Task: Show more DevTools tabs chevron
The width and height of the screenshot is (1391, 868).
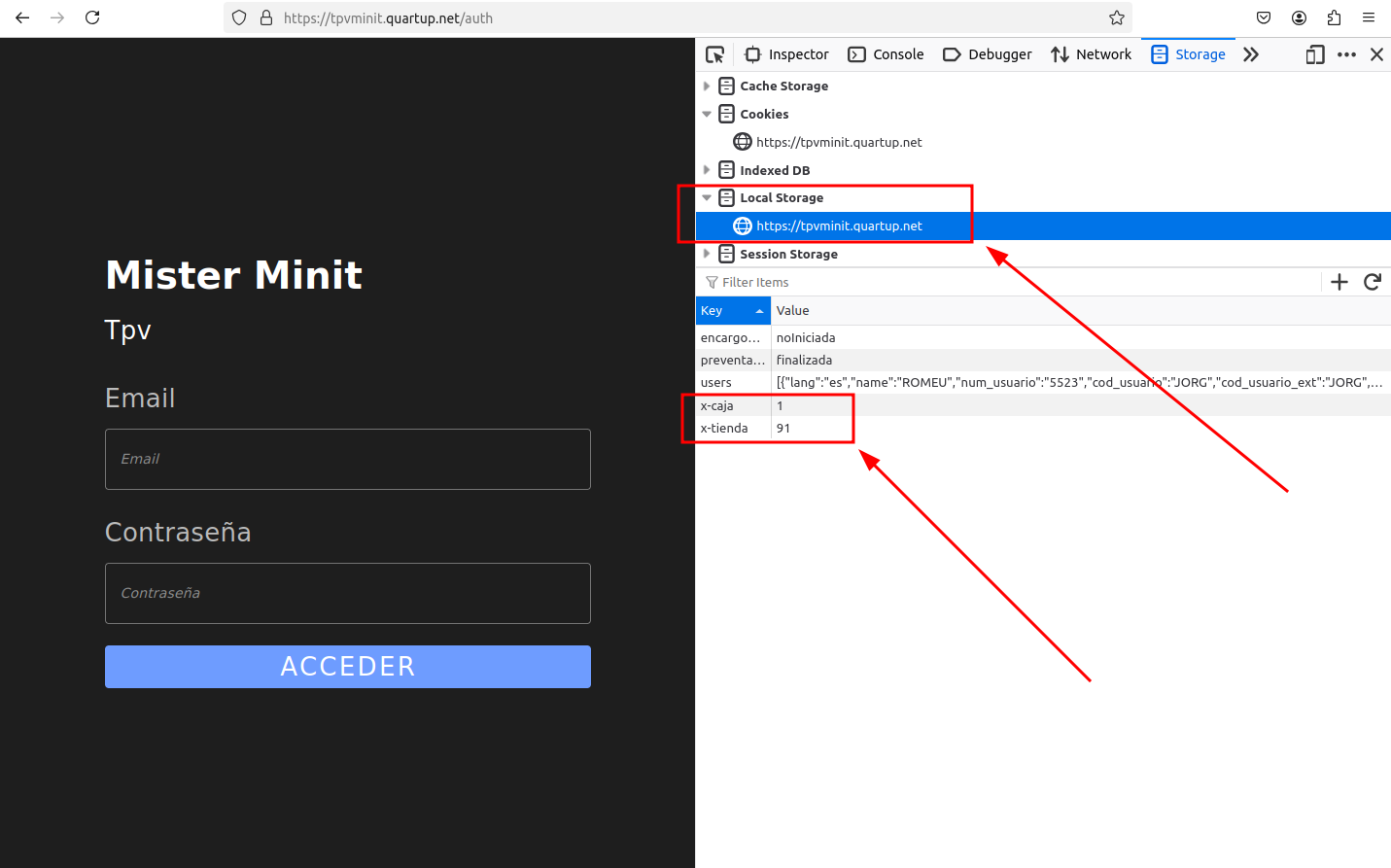Action: pos(1251,54)
